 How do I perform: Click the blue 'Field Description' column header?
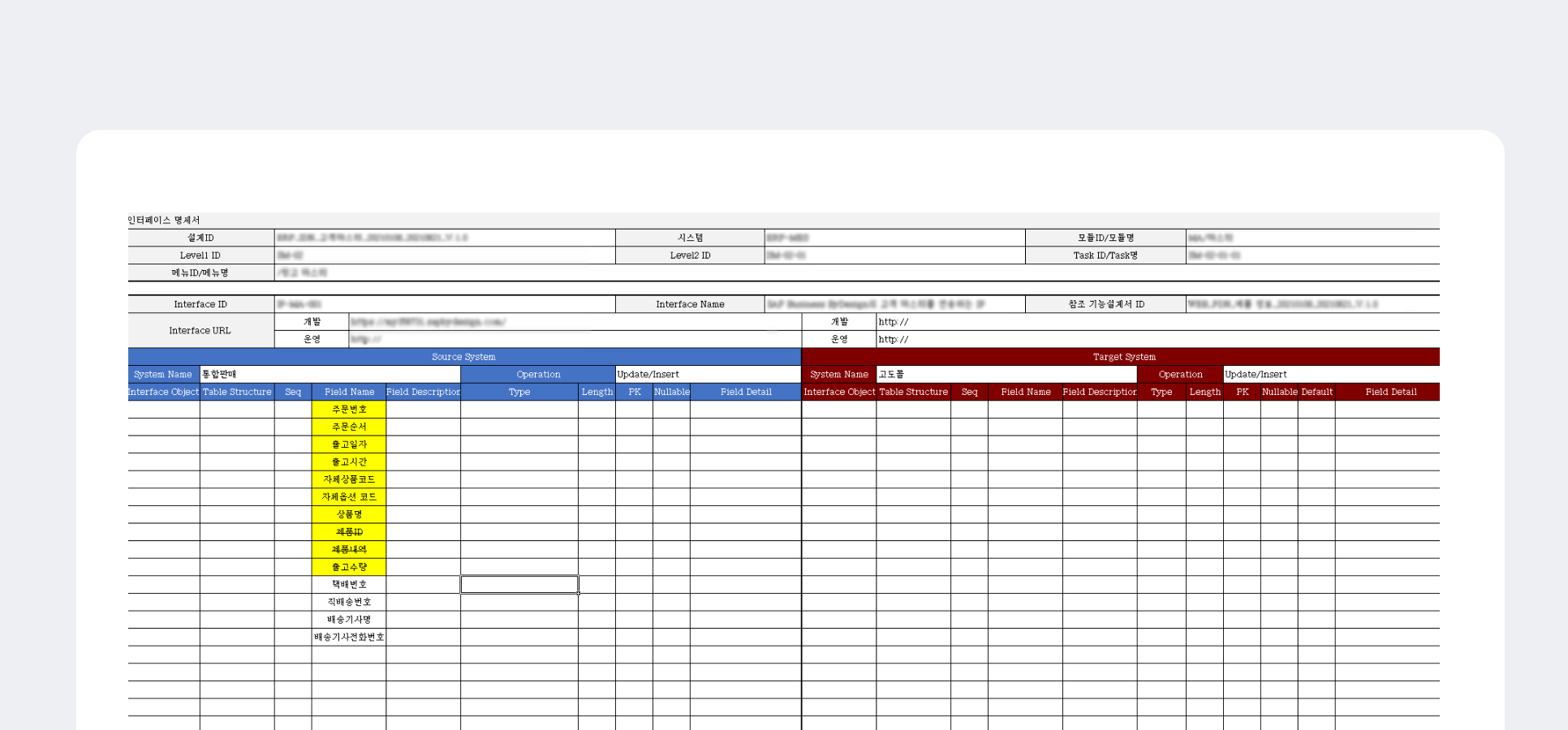pos(423,392)
